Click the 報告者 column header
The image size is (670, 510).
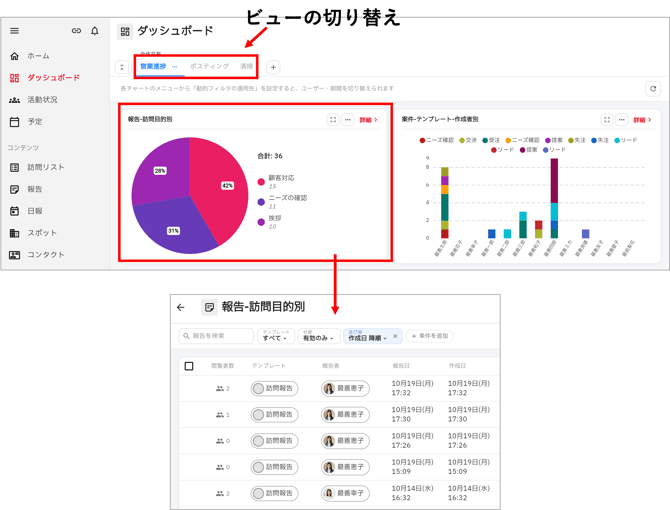(x=331, y=366)
